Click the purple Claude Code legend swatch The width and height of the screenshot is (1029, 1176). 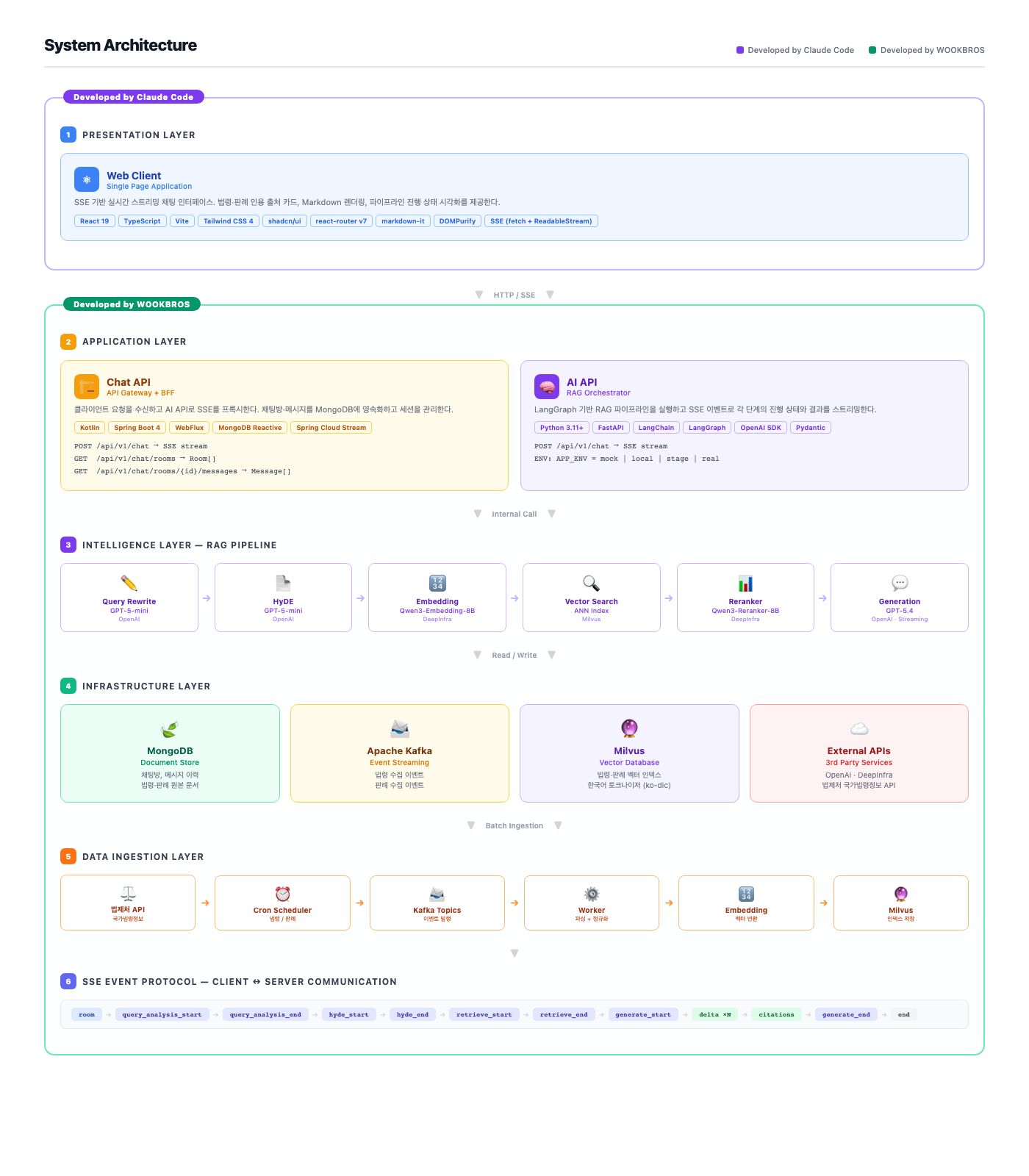740,50
